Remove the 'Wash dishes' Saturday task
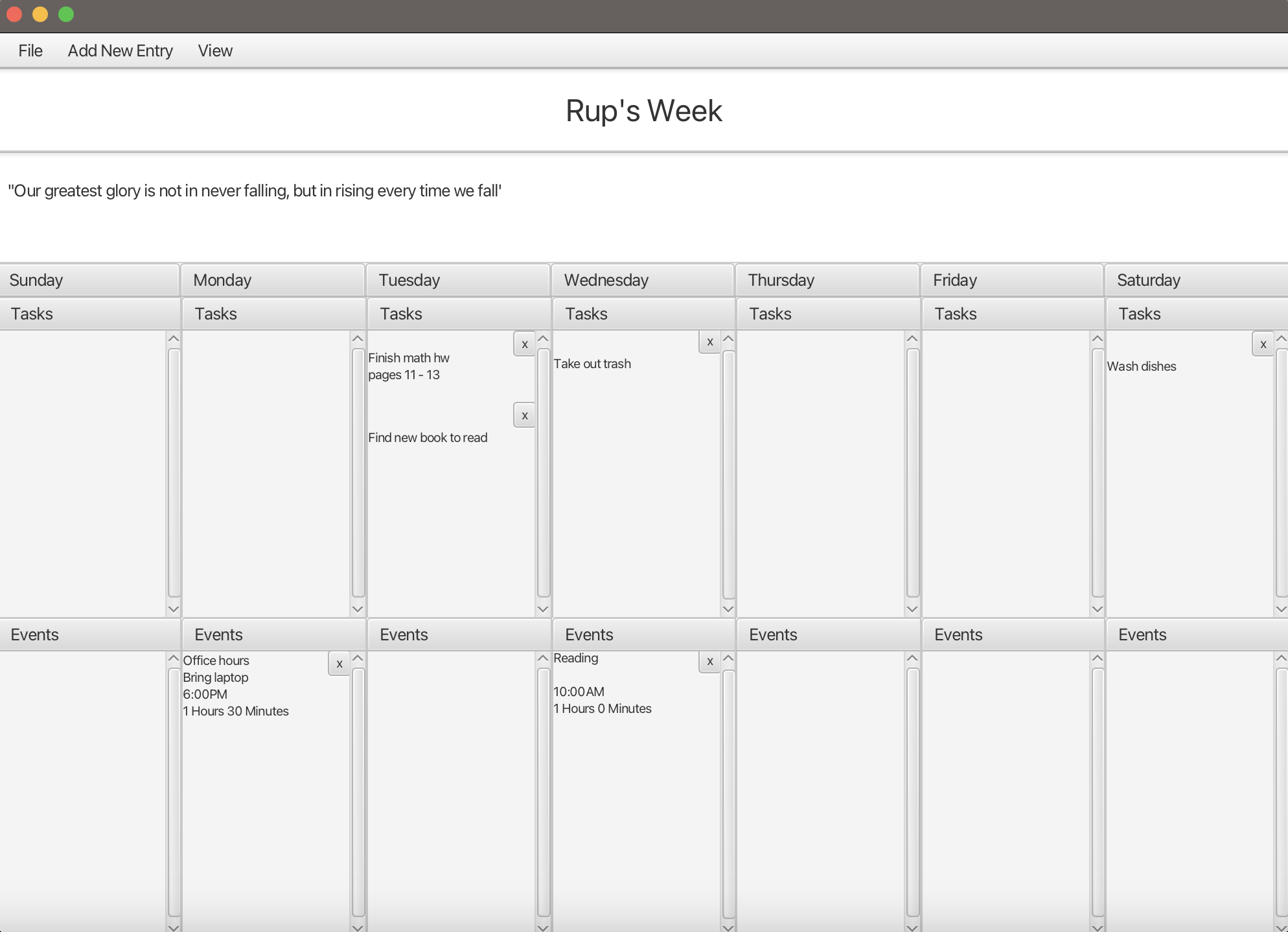Viewport: 1288px width, 932px height. pyautogui.click(x=1263, y=344)
